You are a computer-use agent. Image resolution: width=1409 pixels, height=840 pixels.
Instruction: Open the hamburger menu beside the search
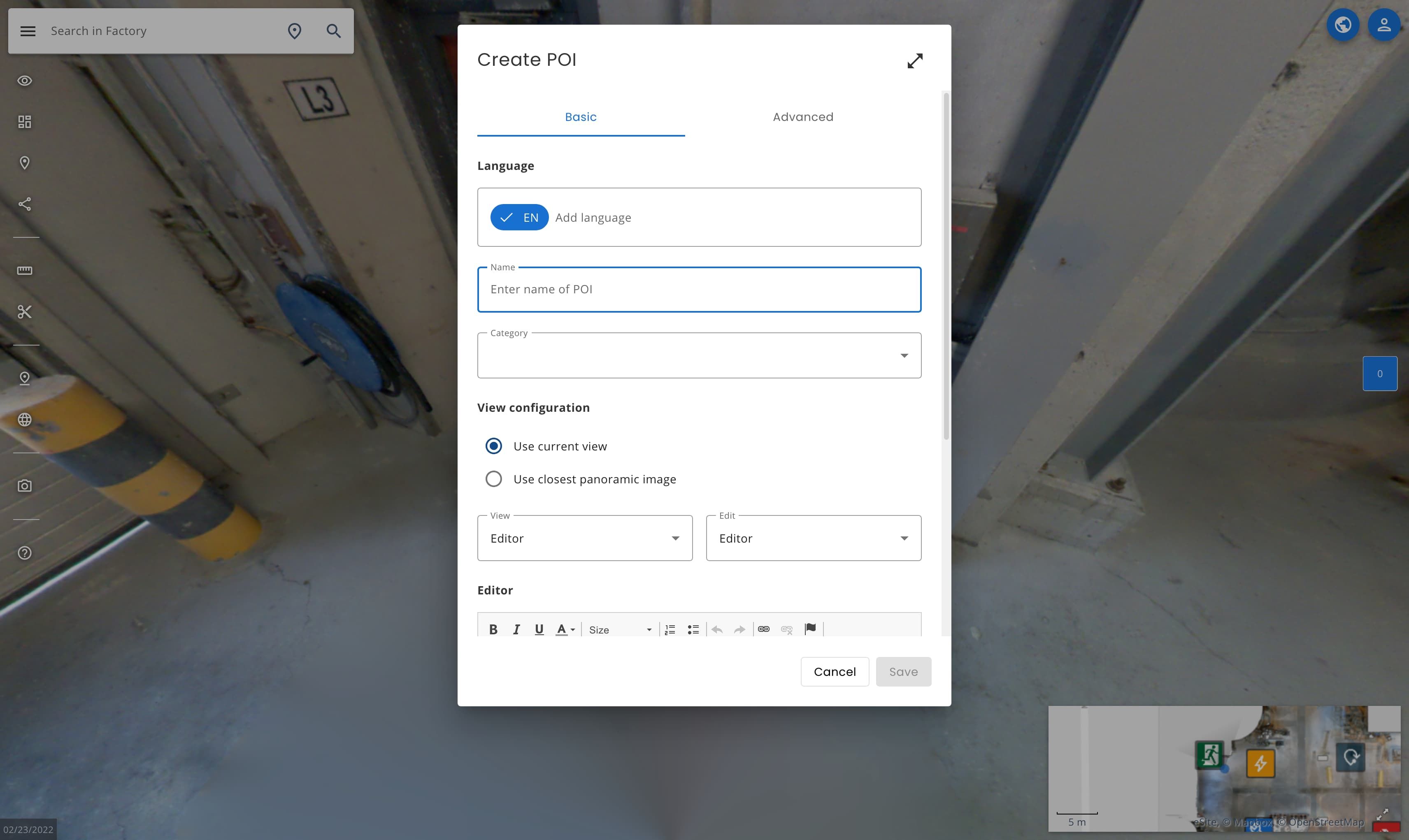(28, 31)
